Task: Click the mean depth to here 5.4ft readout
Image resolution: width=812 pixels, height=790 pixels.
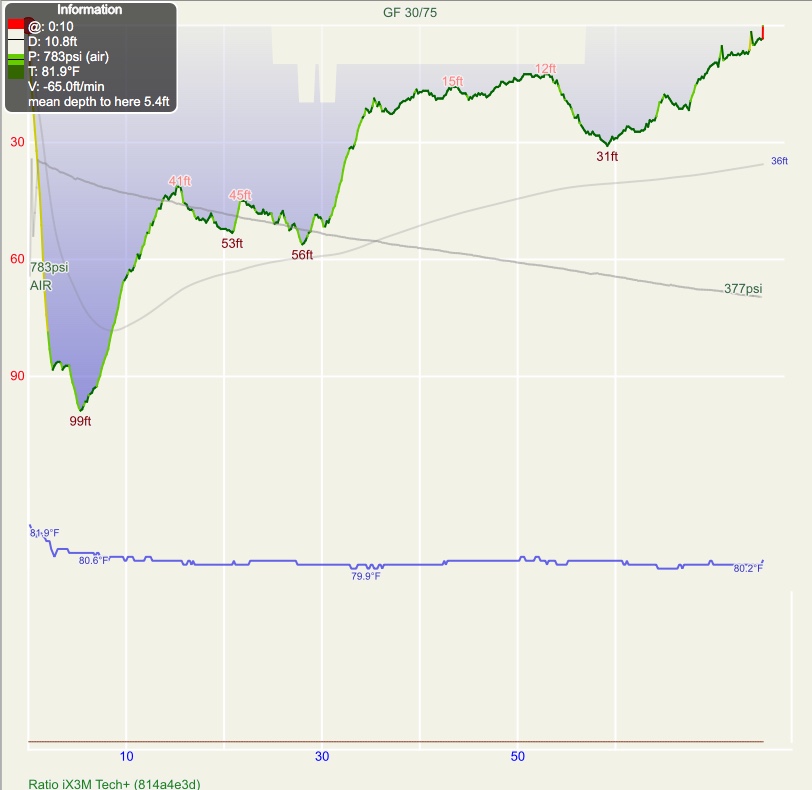Action: click(x=98, y=101)
